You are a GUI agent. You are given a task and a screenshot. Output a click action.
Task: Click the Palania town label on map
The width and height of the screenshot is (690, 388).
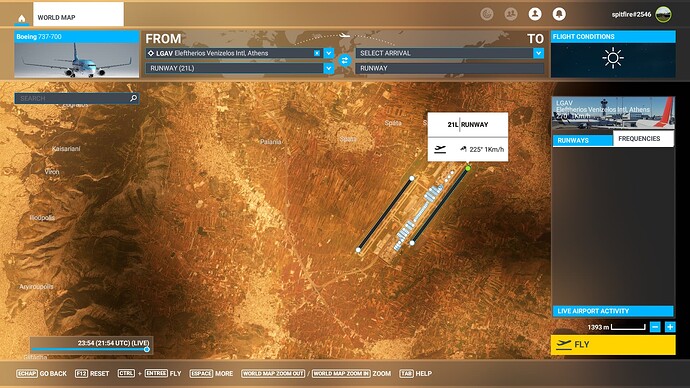(x=271, y=142)
